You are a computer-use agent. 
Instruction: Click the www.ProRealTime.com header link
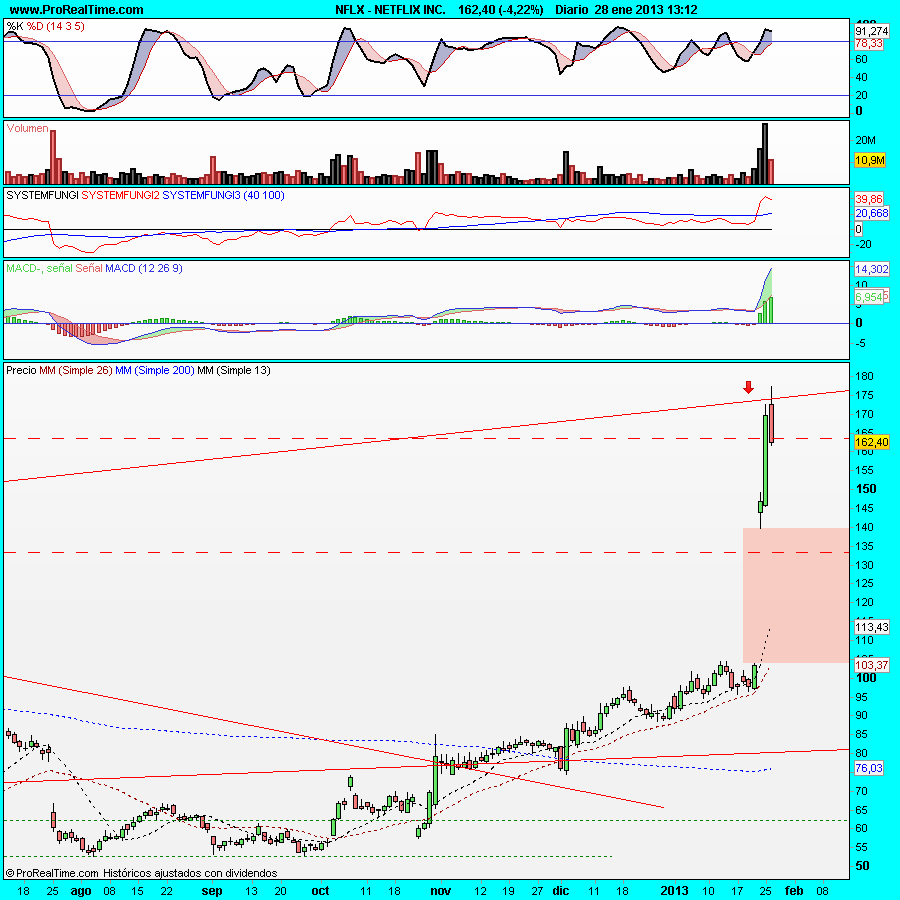click(x=76, y=9)
